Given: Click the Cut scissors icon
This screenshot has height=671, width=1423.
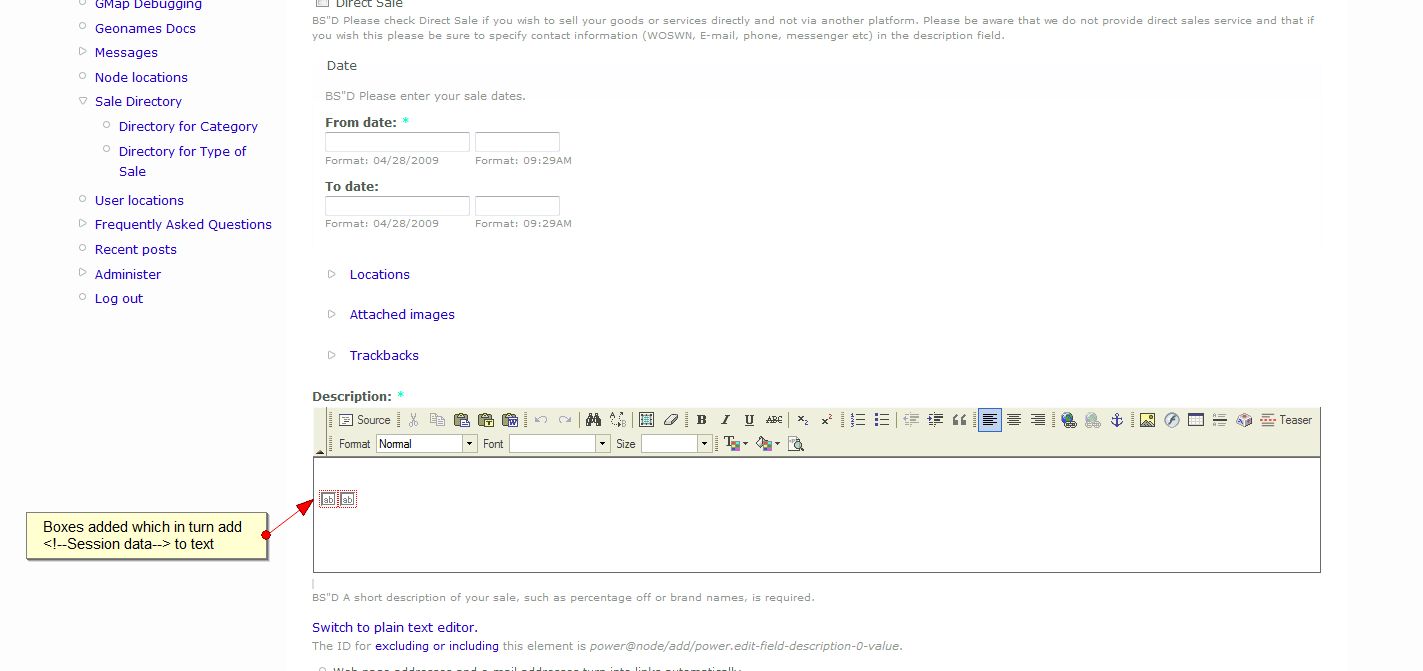Looking at the screenshot, I should [x=413, y=420].
